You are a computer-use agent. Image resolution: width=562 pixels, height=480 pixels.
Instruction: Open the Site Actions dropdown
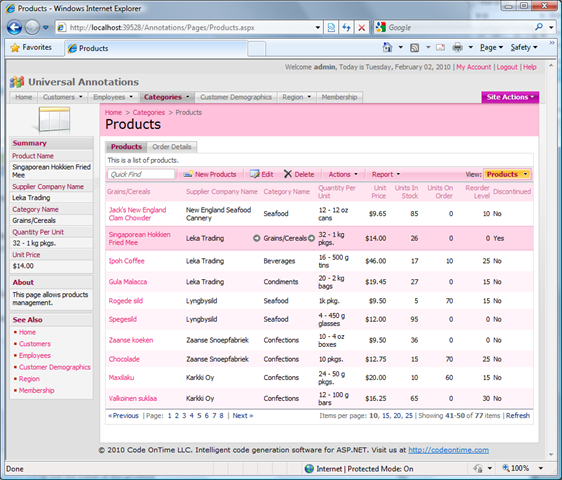coord(510,97)
